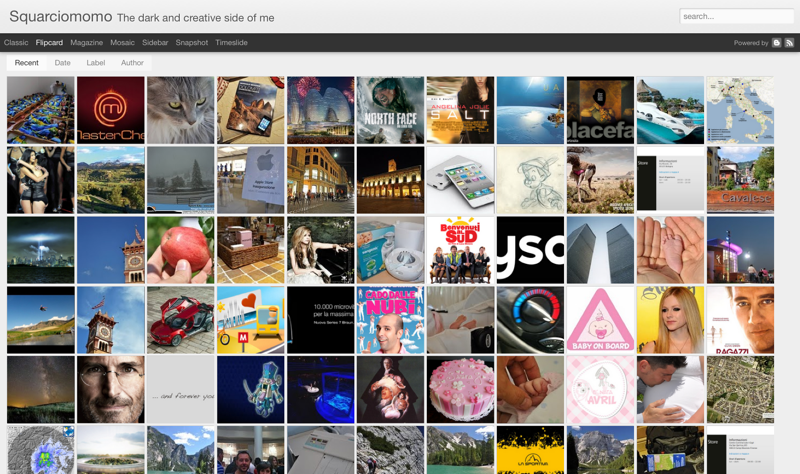Open the RSS feed icon
The width and height of the screenshot is (800, 474).
pyautogui.click(x=789, y=43)
